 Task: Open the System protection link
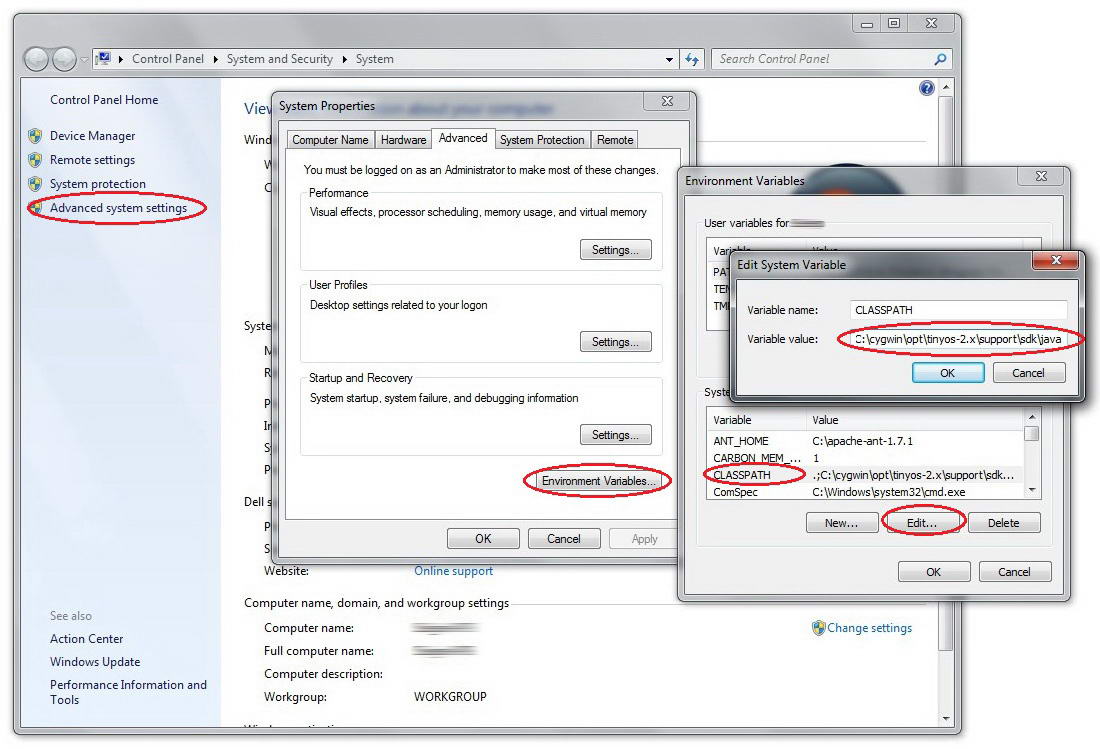click(98, 184)
